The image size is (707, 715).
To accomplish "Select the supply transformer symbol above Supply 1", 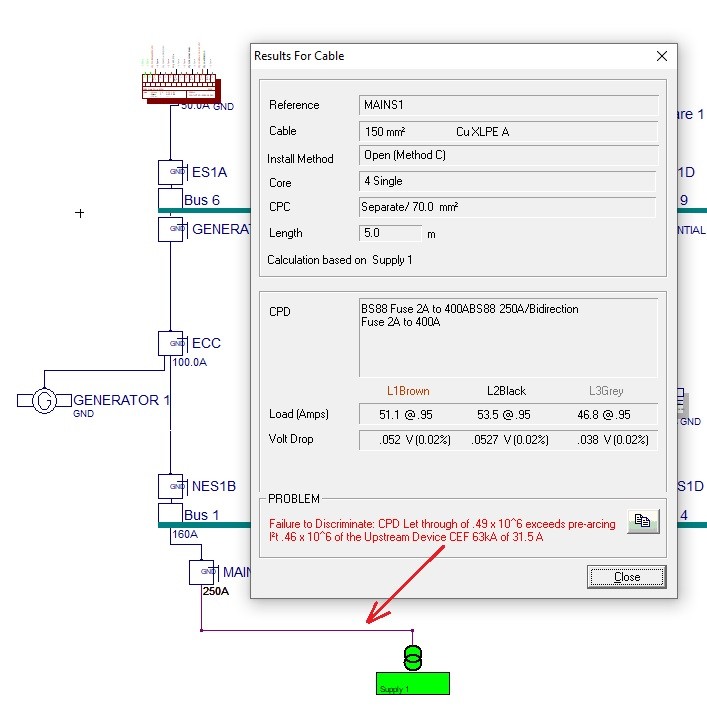I will point(413,658).
